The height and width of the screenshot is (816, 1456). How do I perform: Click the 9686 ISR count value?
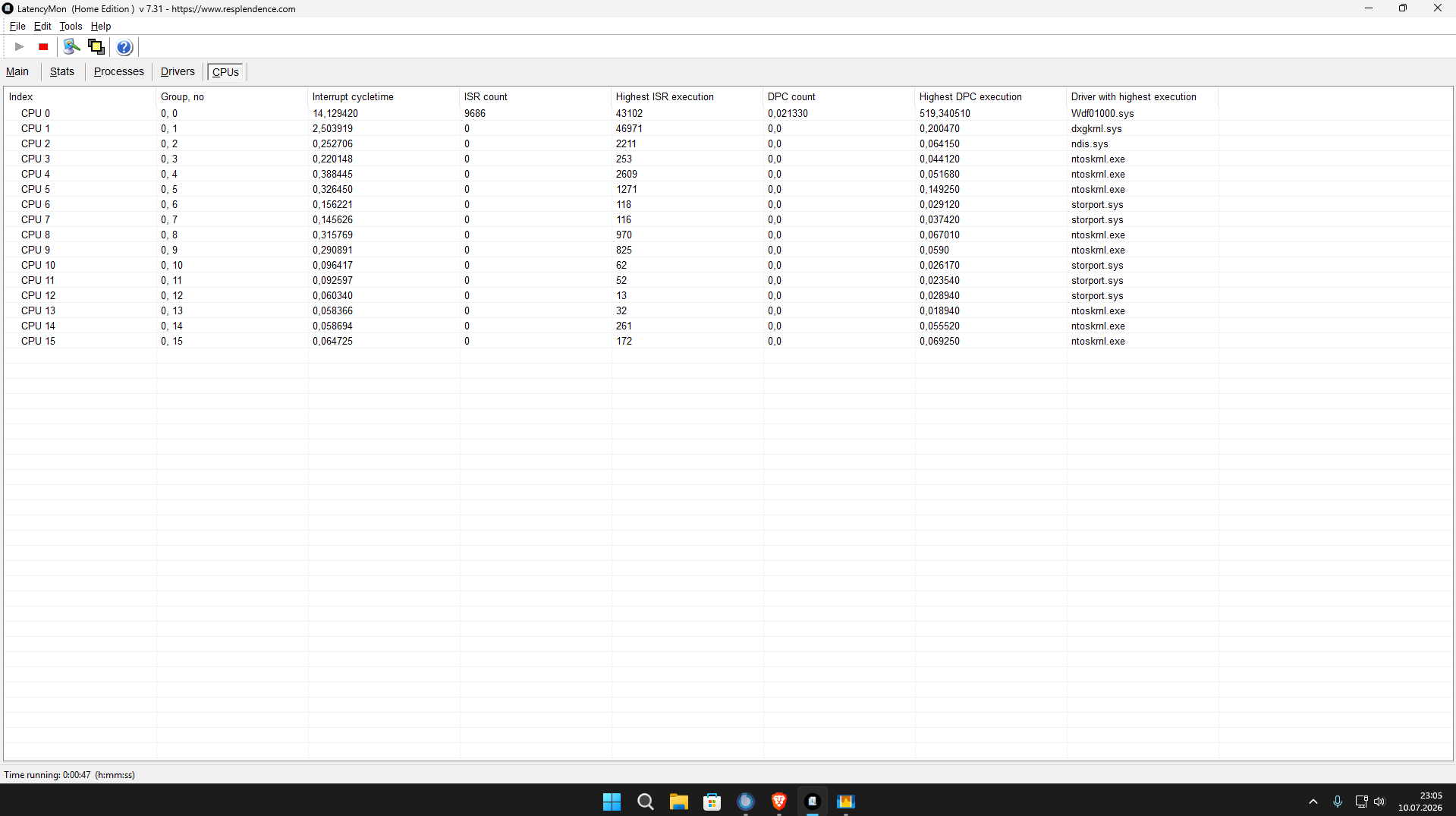point(475,113)
